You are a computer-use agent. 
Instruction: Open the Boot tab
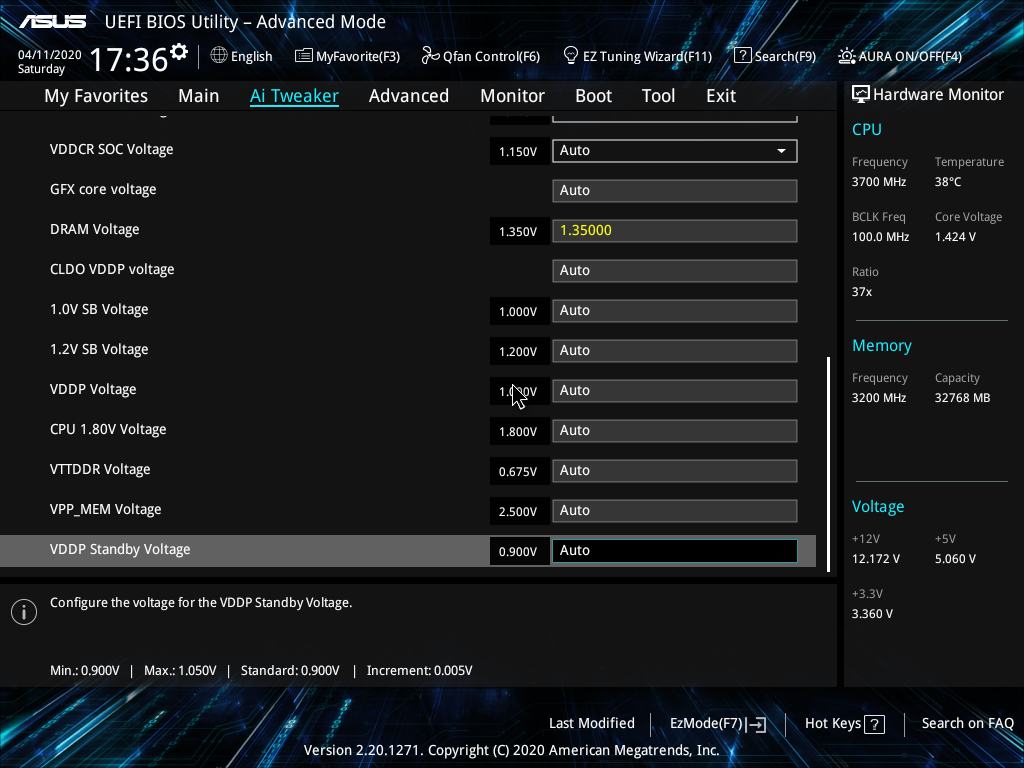[x=593, y=96]
